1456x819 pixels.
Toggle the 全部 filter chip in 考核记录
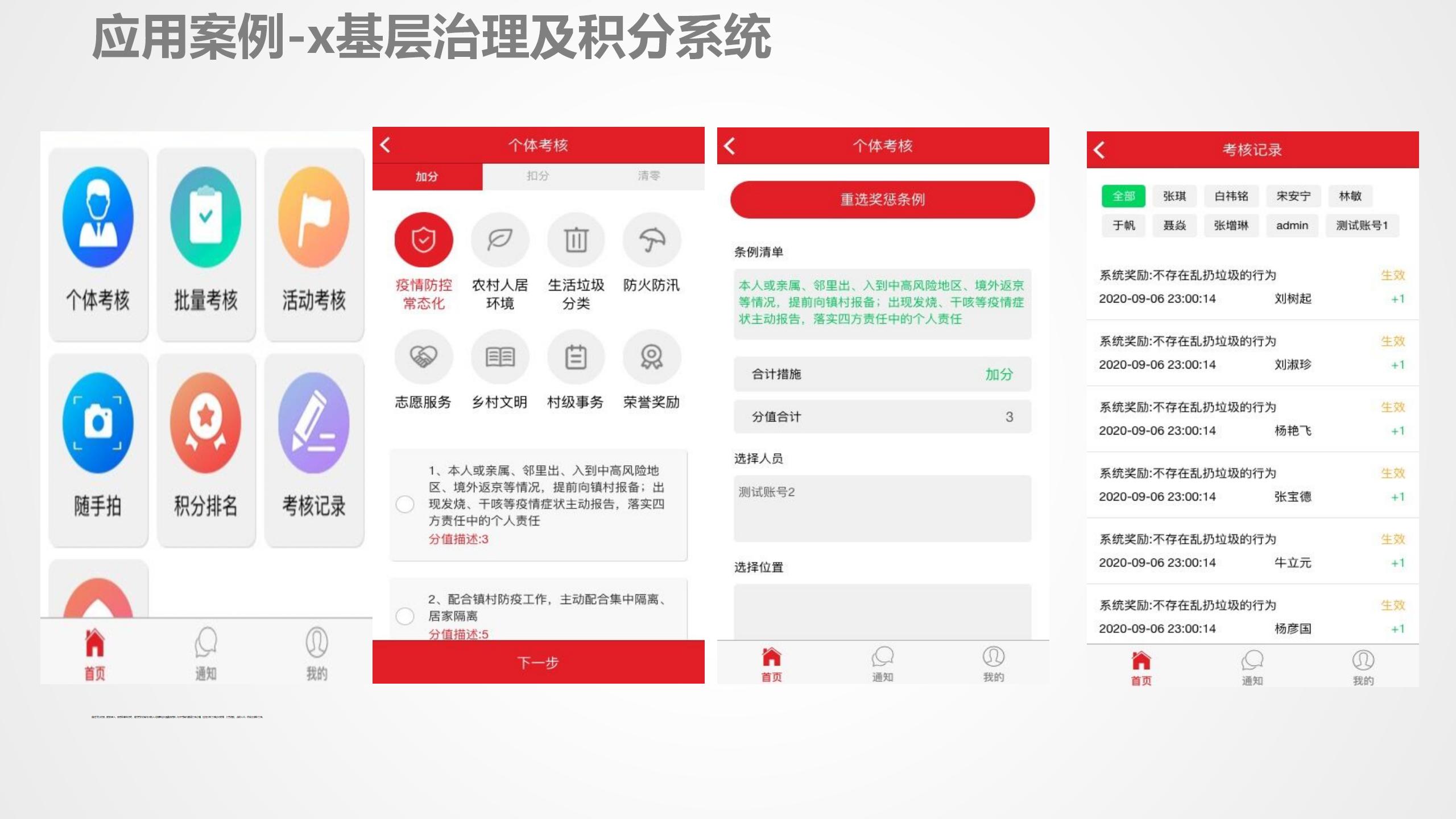tap(1123, 196)
